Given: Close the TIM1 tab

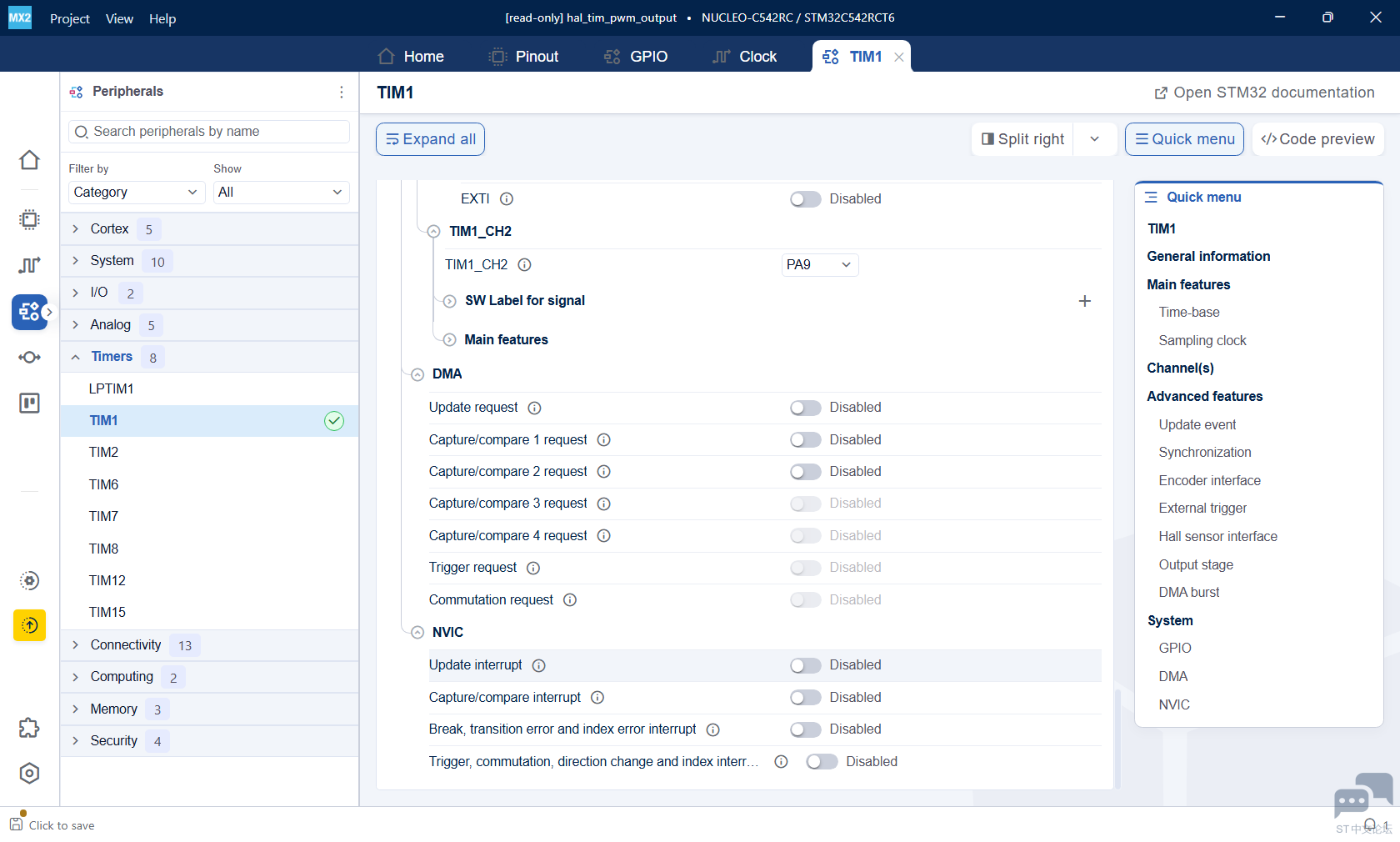Looking at the screenshot, I should point(899,57).
